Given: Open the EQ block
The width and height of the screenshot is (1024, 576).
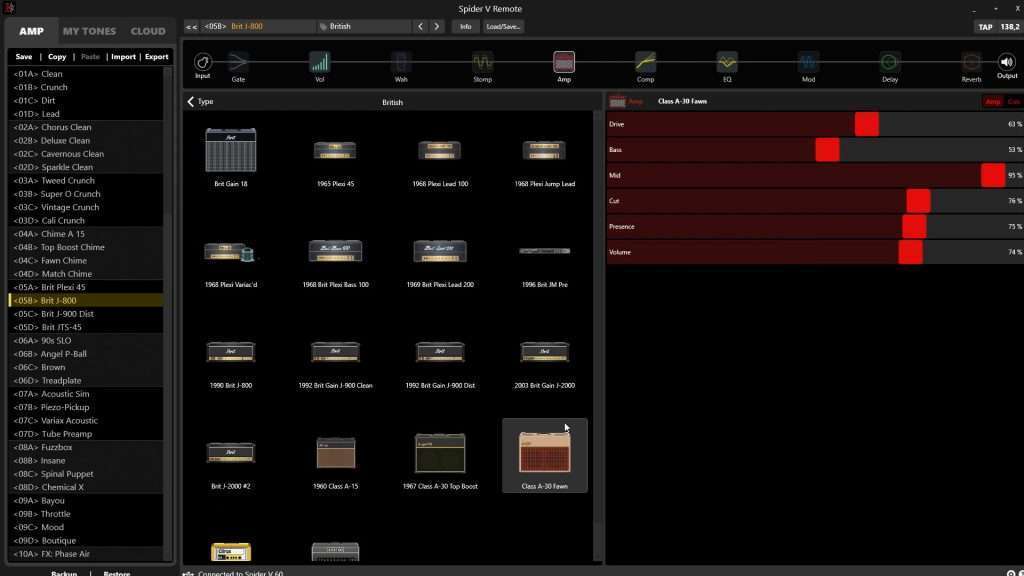Looking at the screenshot, I should point(727,63).
